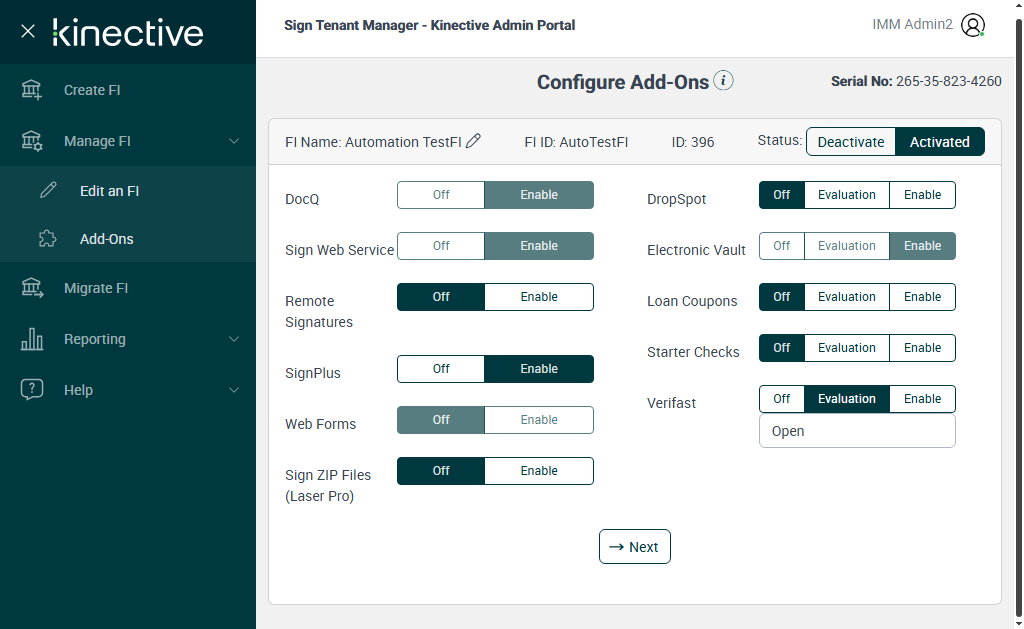Set Sign ZIP Files to Off
This screenshot has width=1024, height=629.
click(441, 470)
